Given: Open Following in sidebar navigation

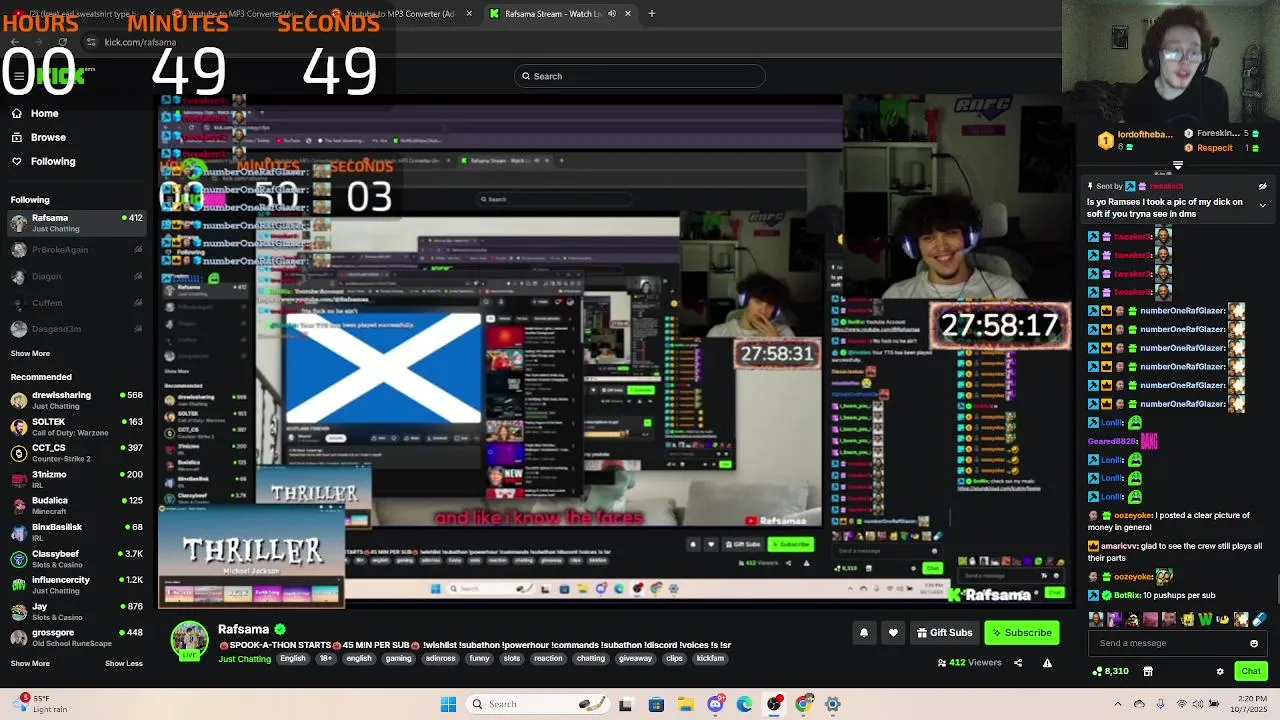Looking at the screenshot, I should (x=43, y=161).
